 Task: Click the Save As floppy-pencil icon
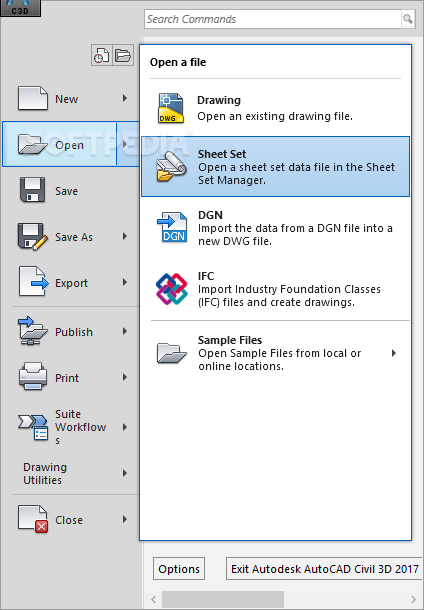33,236
